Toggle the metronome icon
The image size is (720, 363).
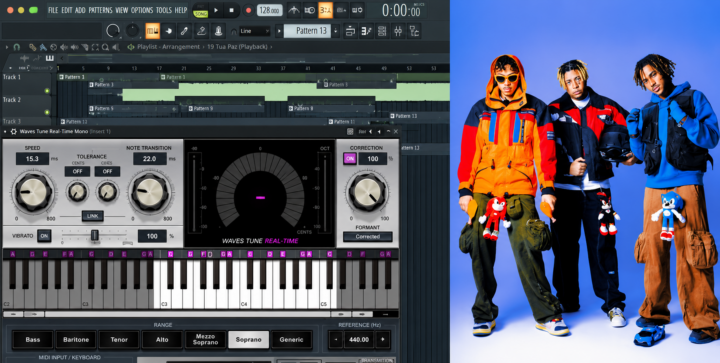tap(294, 10)
